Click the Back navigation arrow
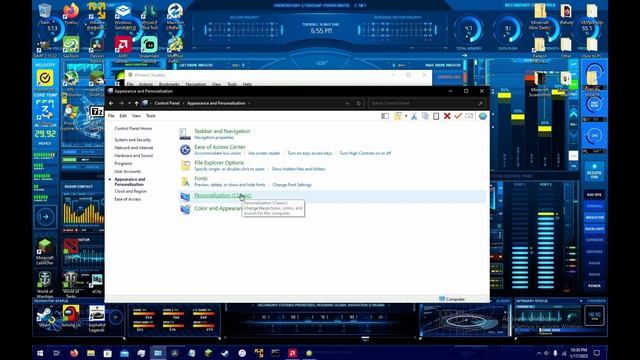The image size is (640, 360). click(111, 103)
